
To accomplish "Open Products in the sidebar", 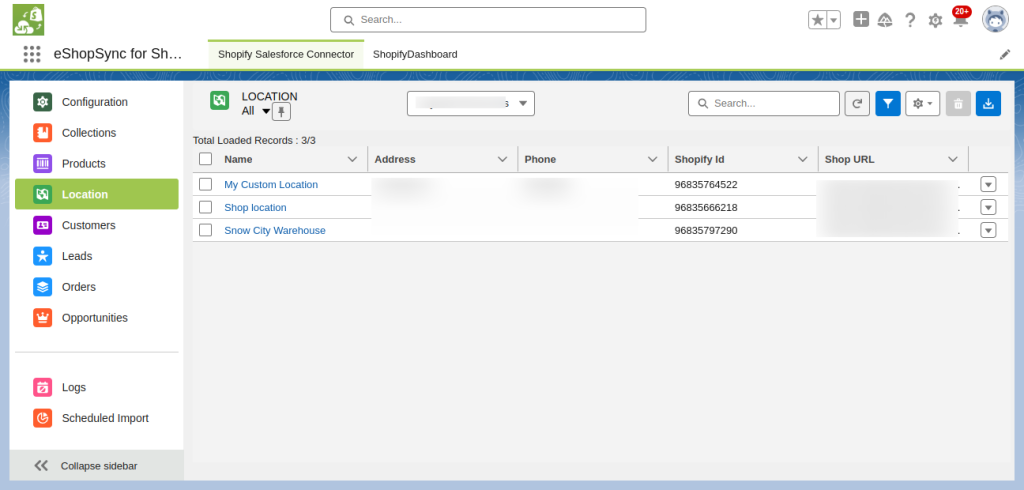I will (97, 163).
